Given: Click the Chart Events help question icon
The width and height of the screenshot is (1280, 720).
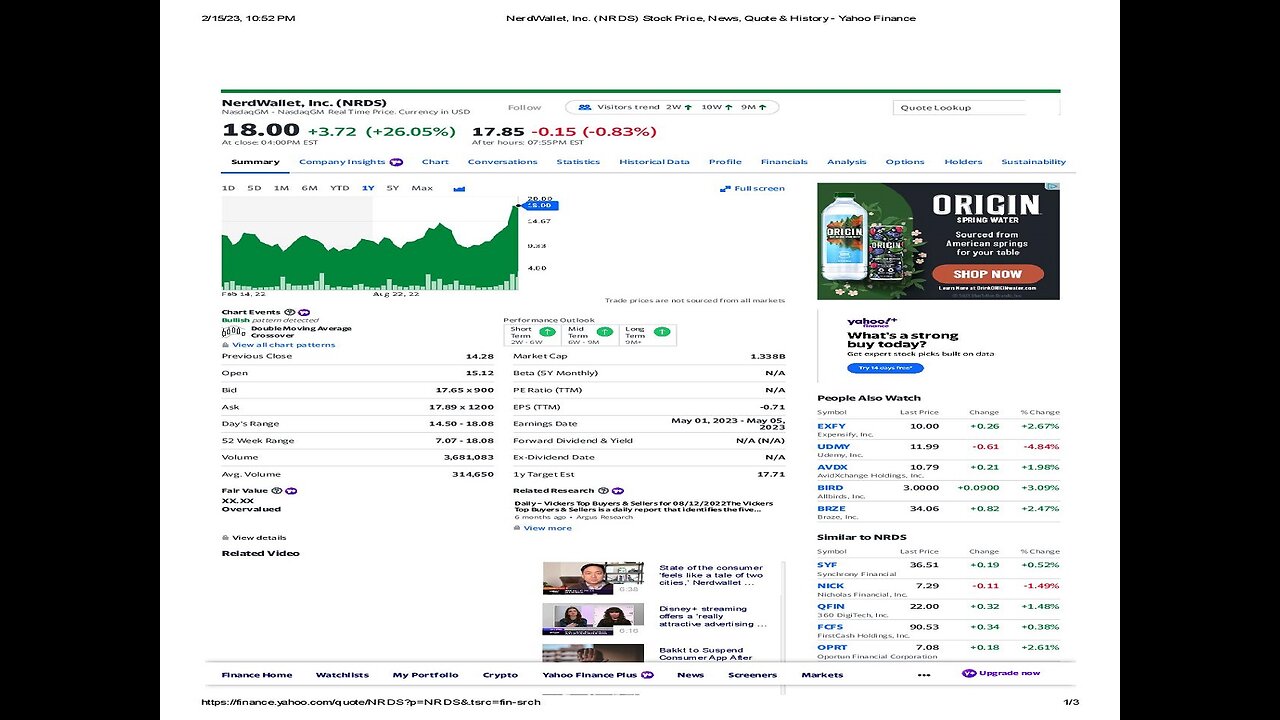Looking at the screenshot, I should click(x=289, y=312).
